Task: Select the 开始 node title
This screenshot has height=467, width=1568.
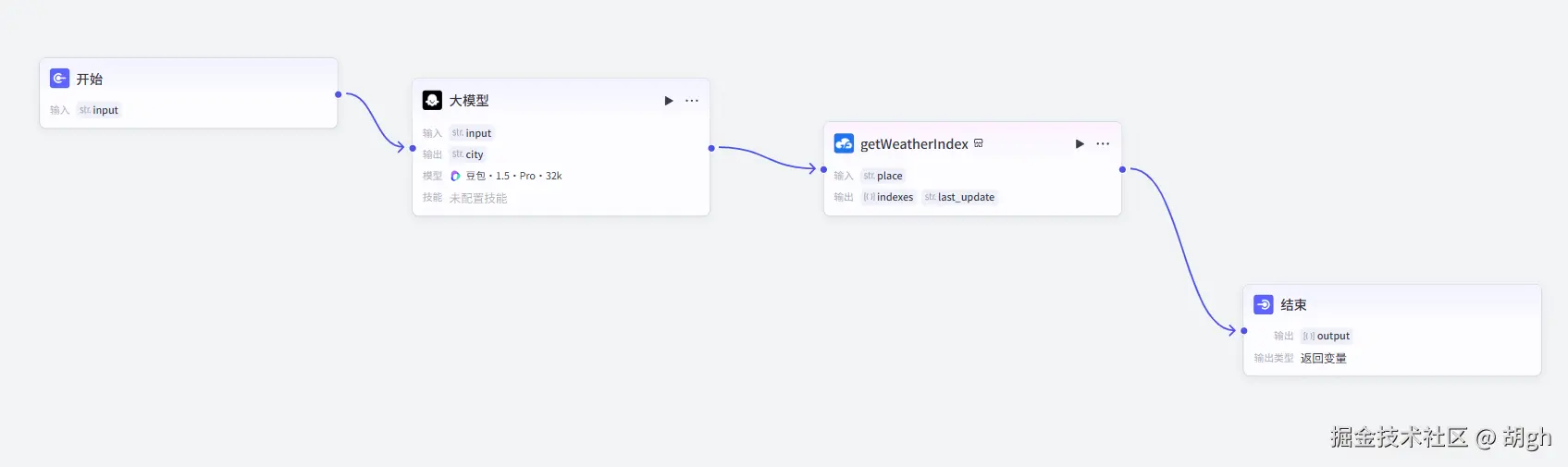Action: tap(90, 80)
